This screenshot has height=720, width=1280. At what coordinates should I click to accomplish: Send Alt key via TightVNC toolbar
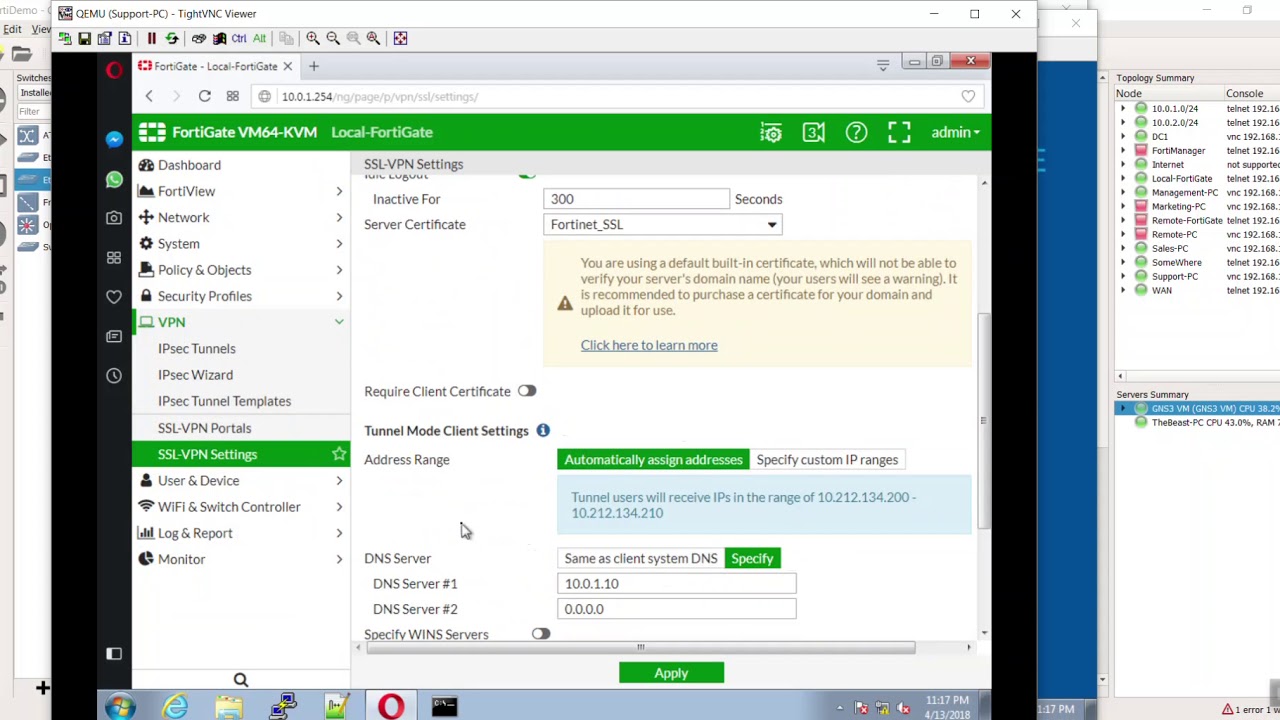tap(259, 38)
